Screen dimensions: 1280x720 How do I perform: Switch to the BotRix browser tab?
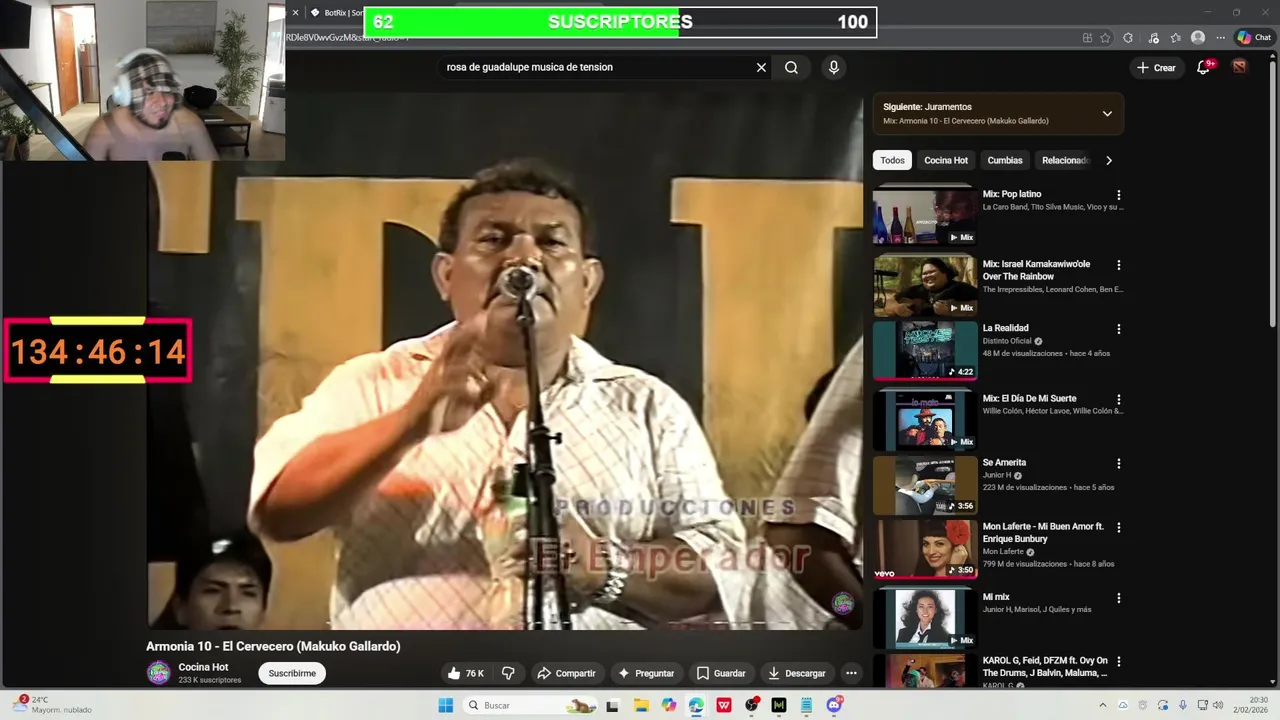click(336, 13)
